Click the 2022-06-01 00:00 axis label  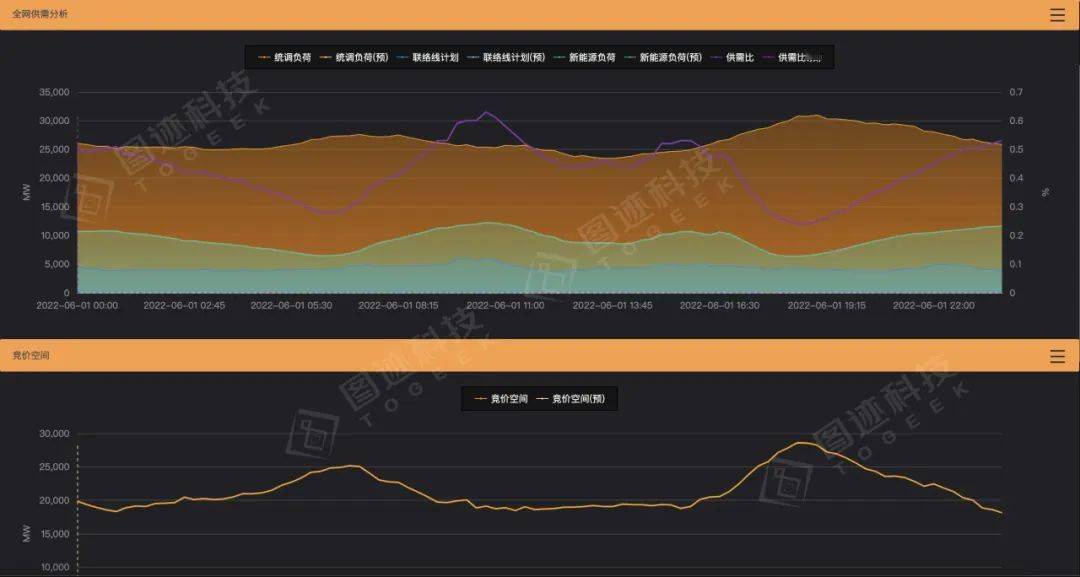click(x=80, y=306)
